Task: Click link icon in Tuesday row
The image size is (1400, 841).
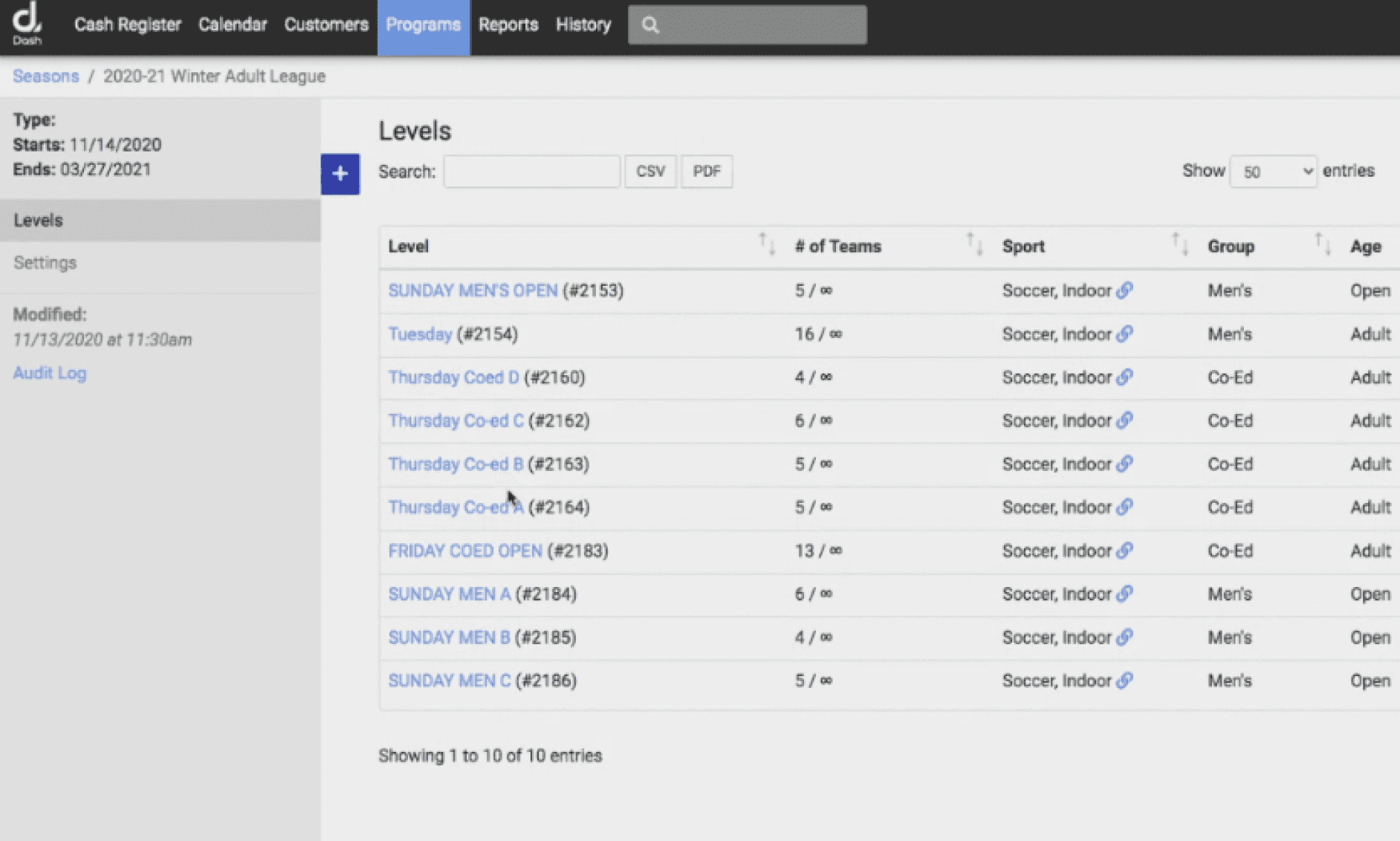Action: (1124, 334)
